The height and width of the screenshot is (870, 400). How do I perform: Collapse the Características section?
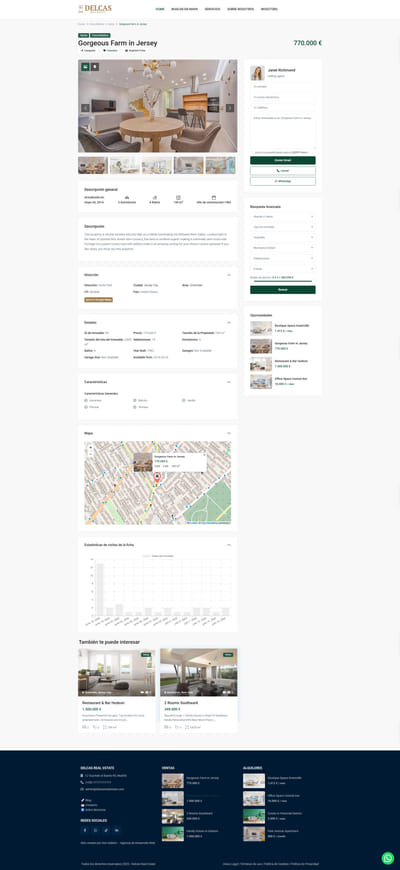(x=229, y=382)
